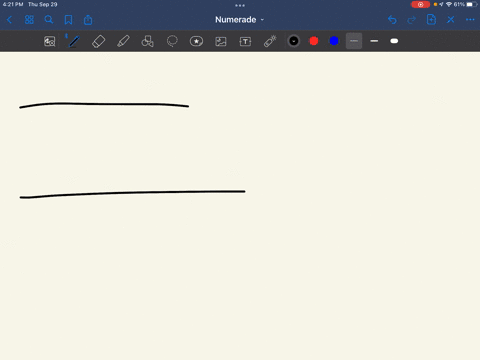
Task: Select the Image insert tool
Action: click(x=221, y=41)
